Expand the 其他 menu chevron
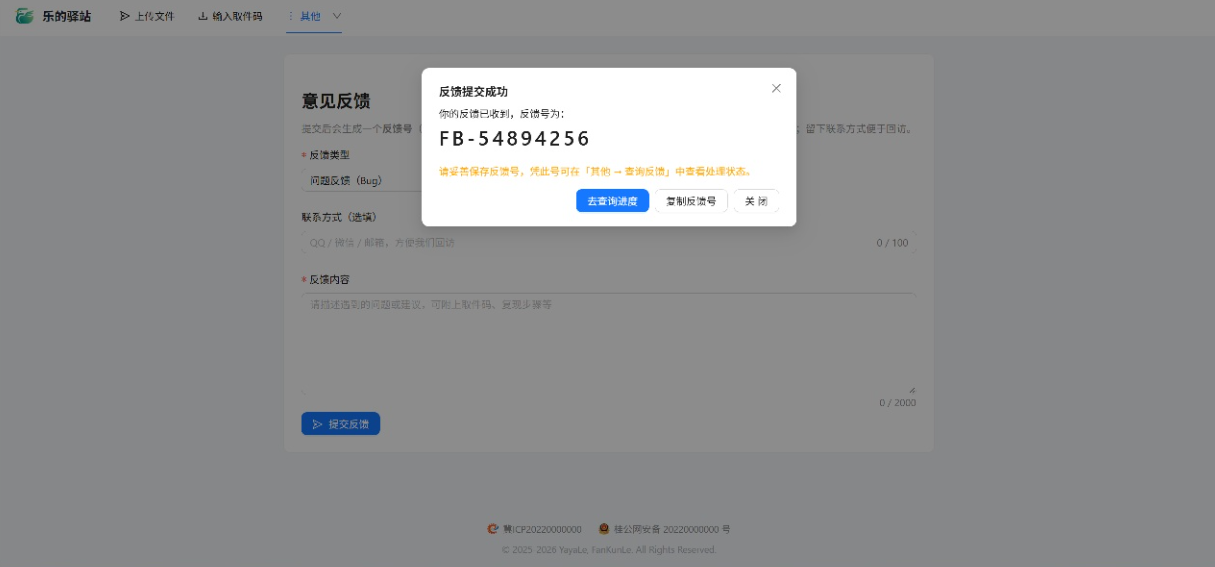Screen dimensions: 1215x567 (336, 16)
